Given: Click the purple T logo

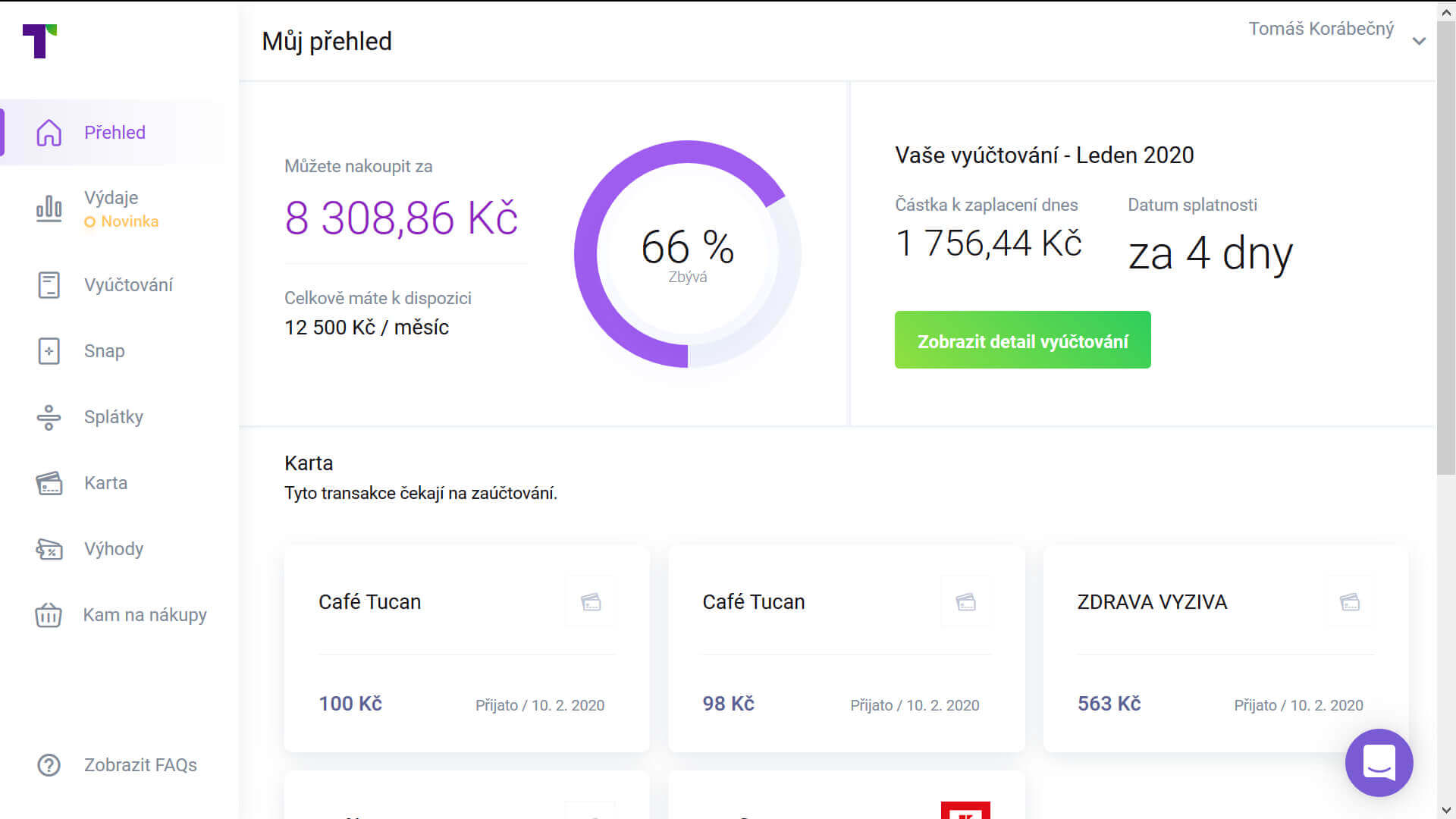Looking at the screenshot, I should pos(39,41).
